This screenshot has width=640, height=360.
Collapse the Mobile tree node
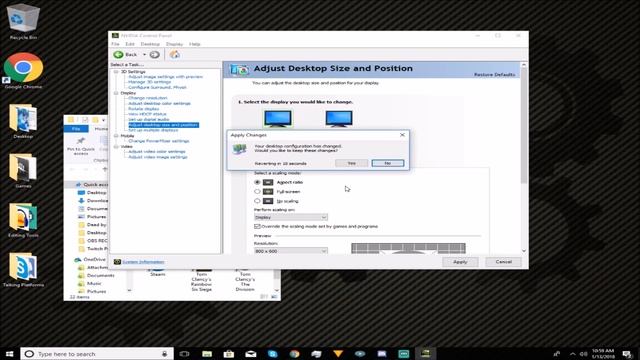116,136
